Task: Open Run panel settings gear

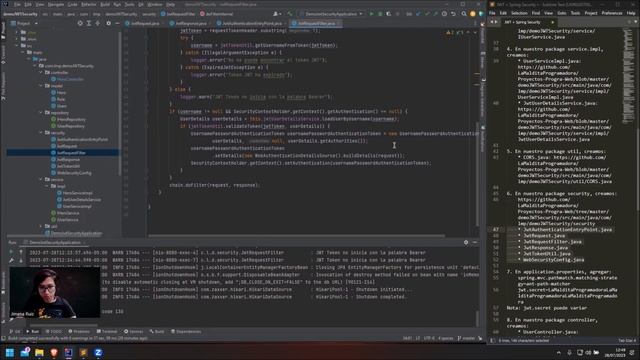Action: [466, 242]
